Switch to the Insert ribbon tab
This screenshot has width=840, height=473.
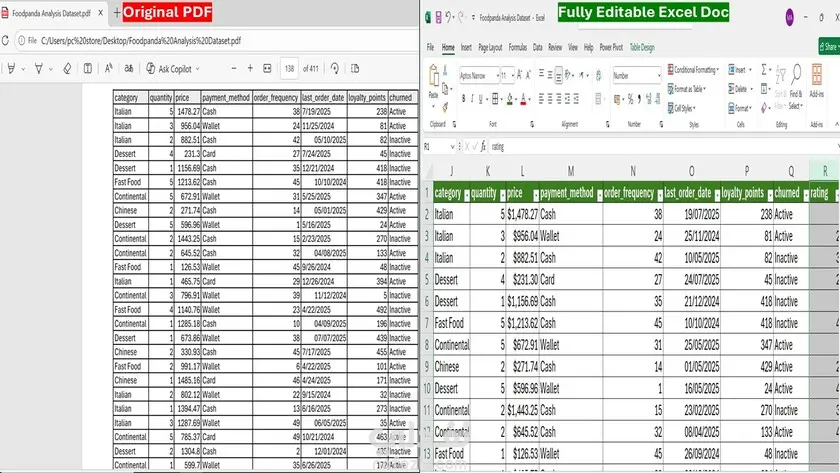pos(466,47)
